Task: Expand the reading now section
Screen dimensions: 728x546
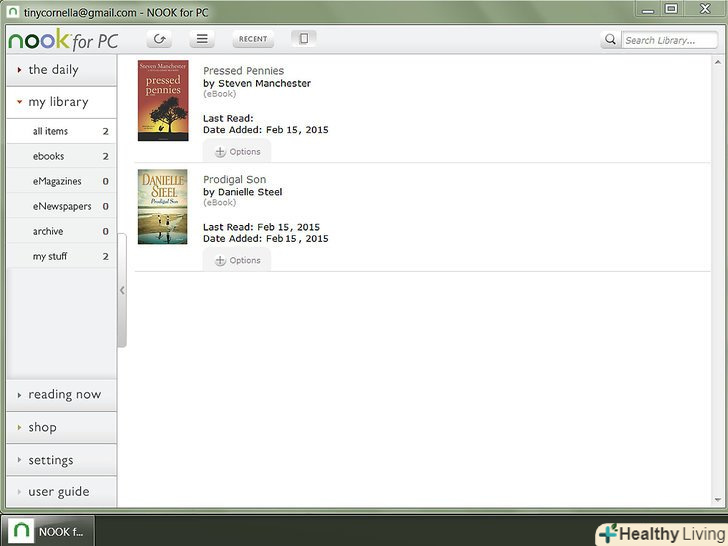Action: [x=62, y=395]
